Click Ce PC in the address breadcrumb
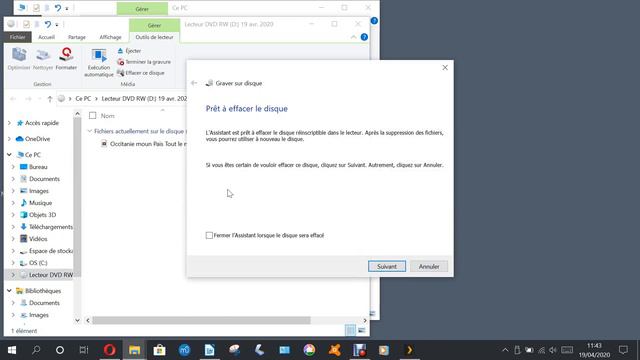The image size is (640, 360). click(x=83, y=99)
